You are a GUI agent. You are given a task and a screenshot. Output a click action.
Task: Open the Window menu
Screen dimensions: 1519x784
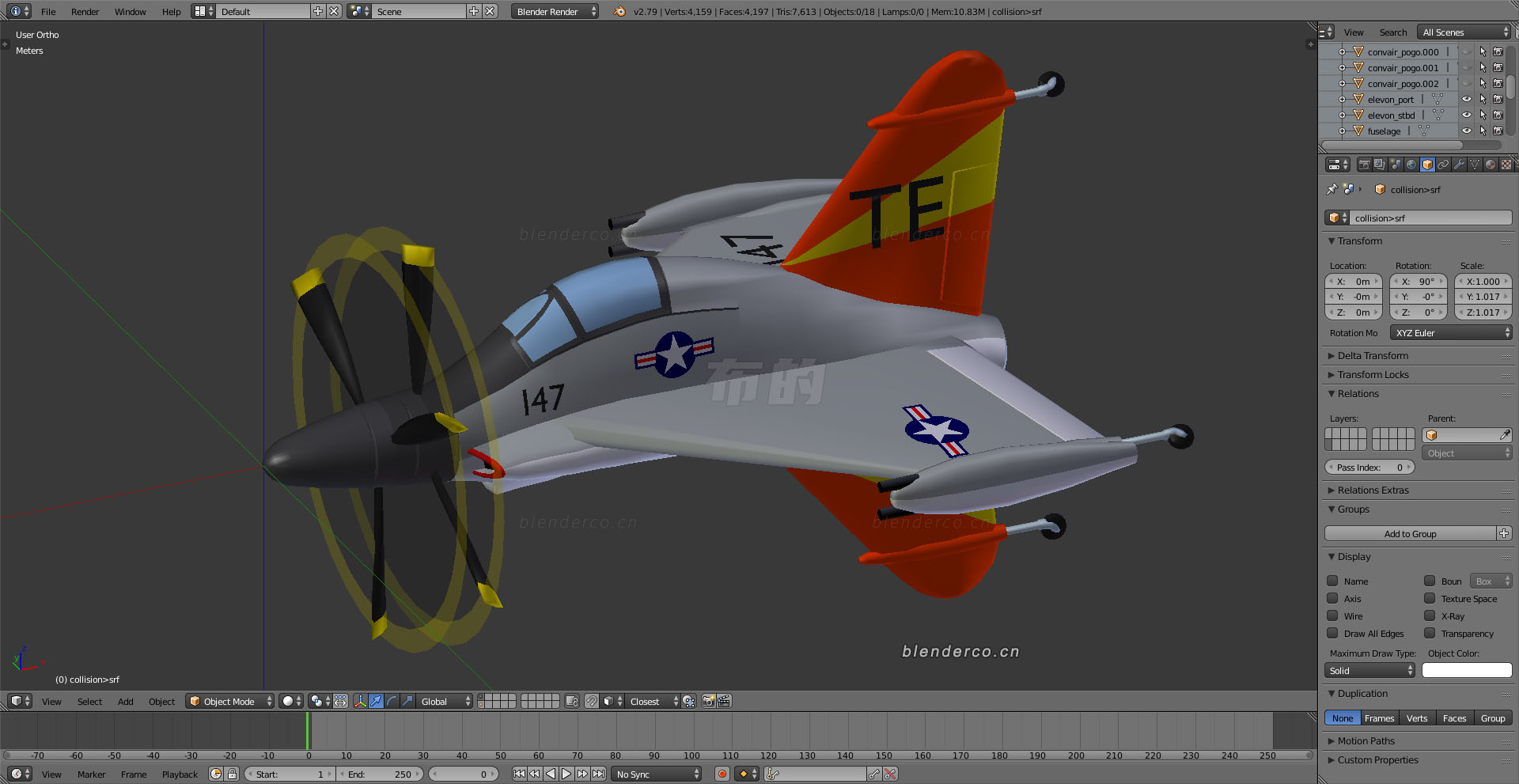click(x=130, y=12)
